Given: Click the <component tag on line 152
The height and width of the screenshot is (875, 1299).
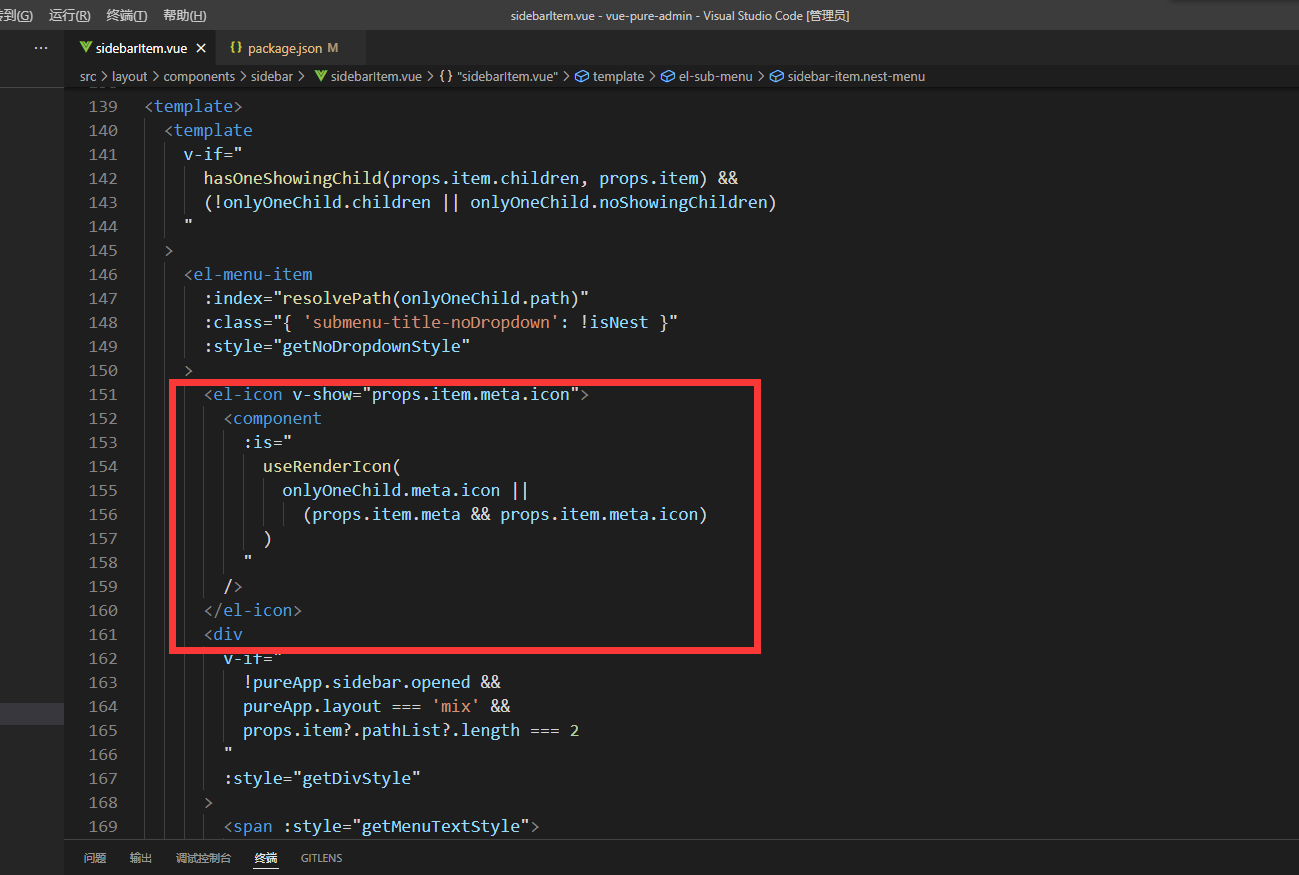Looking at the screenshot, I should pos(273,418).
